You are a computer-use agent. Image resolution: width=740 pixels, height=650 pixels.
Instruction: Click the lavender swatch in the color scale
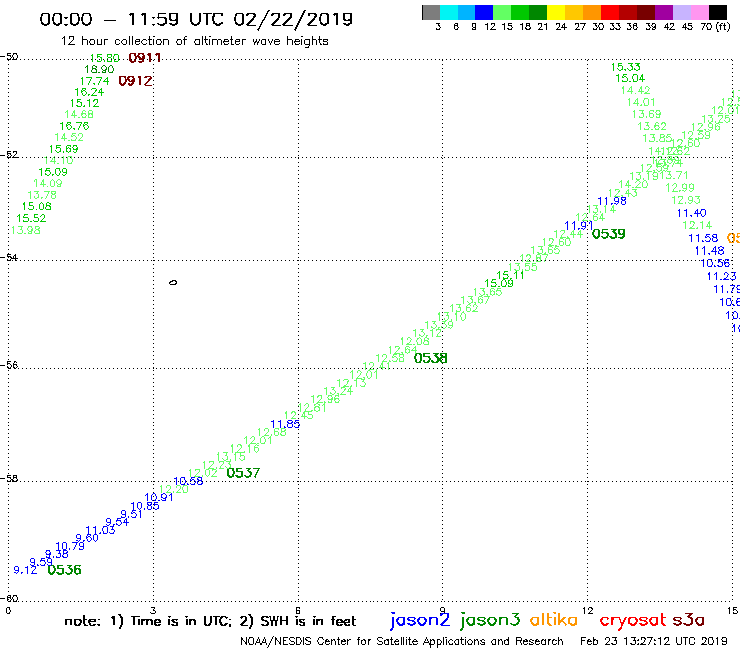(x=681, y=12)
